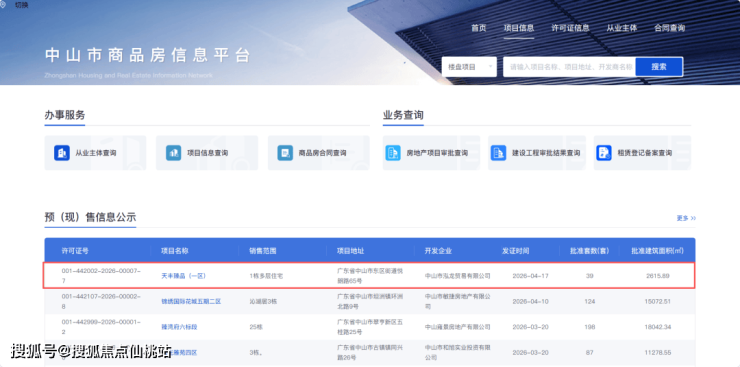Click the approved area value 18042.34

tap(658, 326)
